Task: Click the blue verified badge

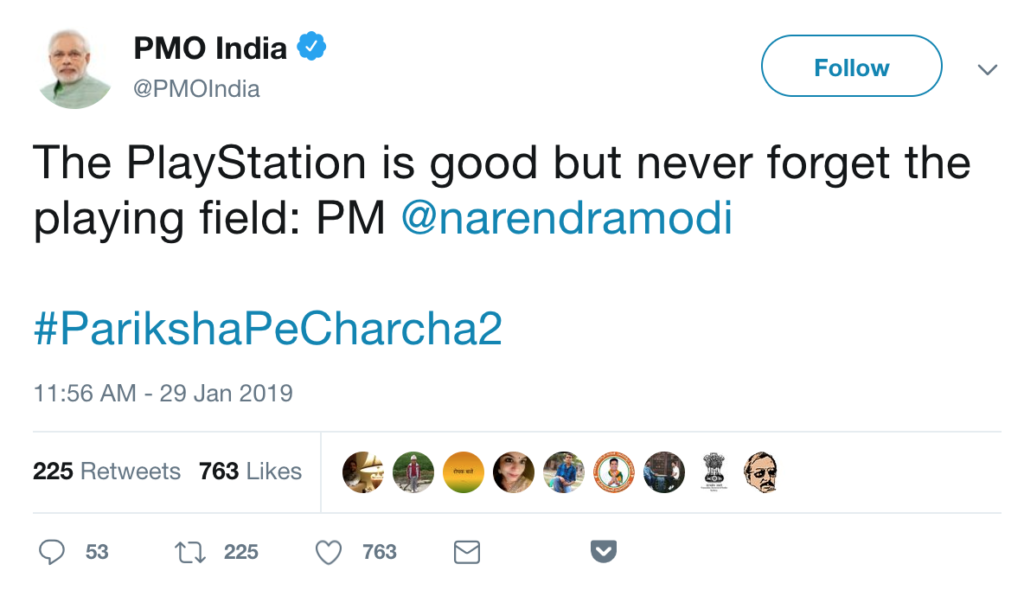Action: point(311,47)
